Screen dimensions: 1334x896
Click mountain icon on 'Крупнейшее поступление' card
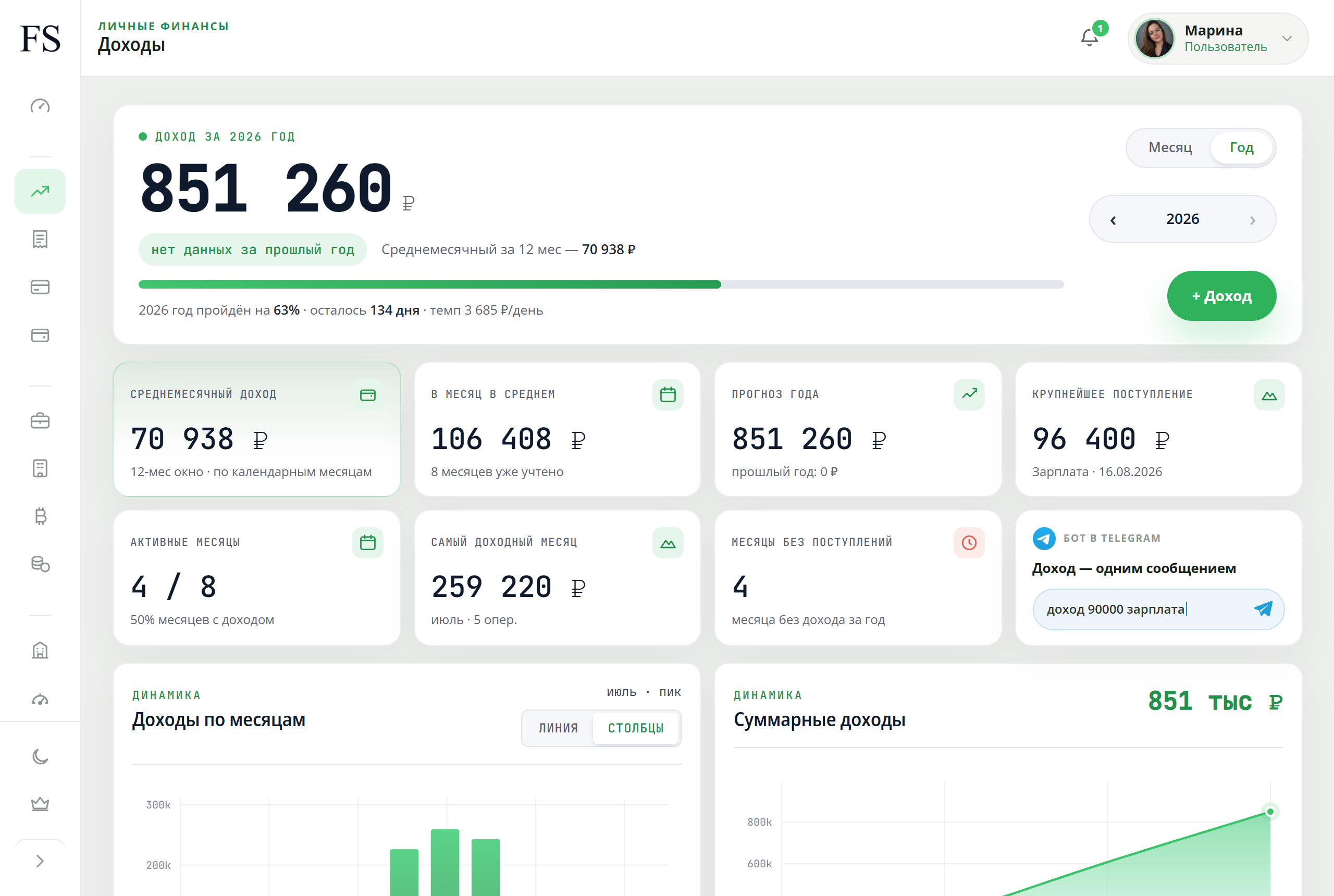coord(1269,395)
